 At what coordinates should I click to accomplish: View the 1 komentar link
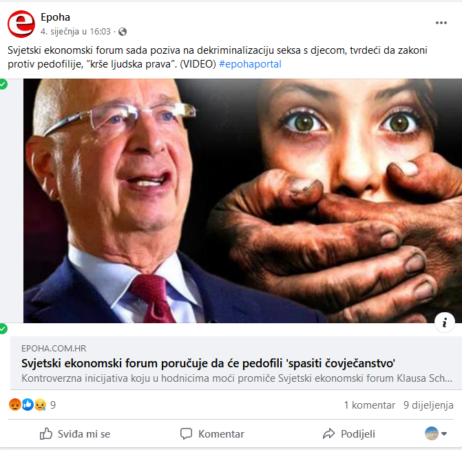369,405
